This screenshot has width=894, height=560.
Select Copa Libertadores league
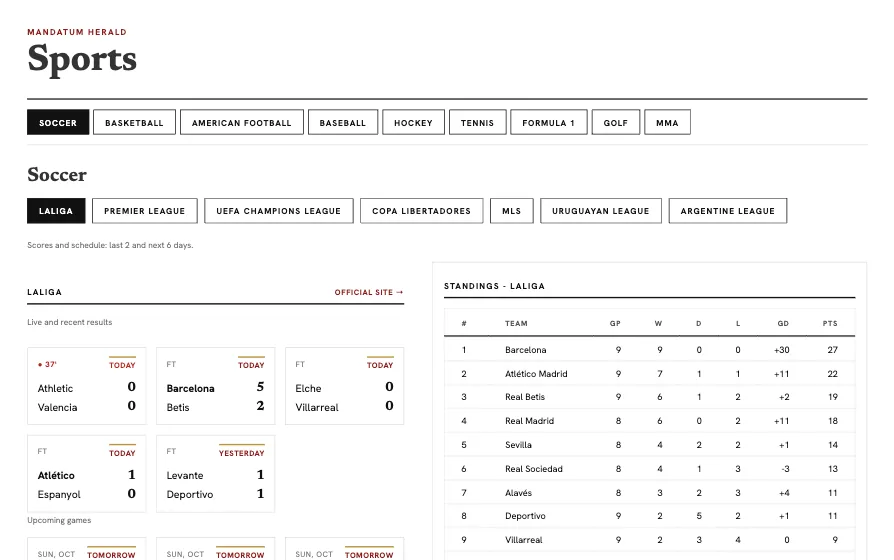pyautogui.click(x=422, y=210)
